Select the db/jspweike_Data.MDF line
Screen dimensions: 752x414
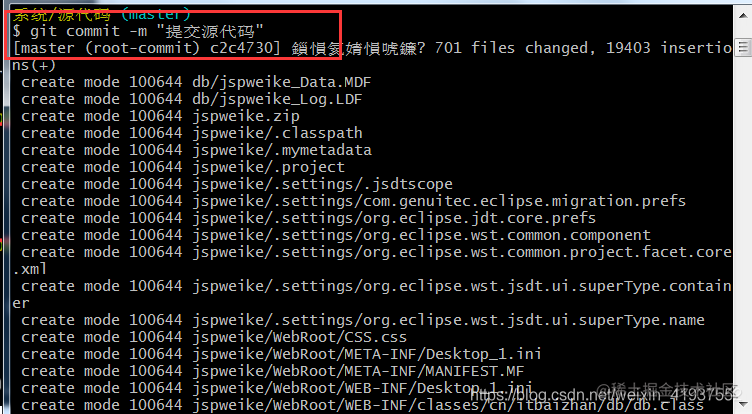pos(196,82)
